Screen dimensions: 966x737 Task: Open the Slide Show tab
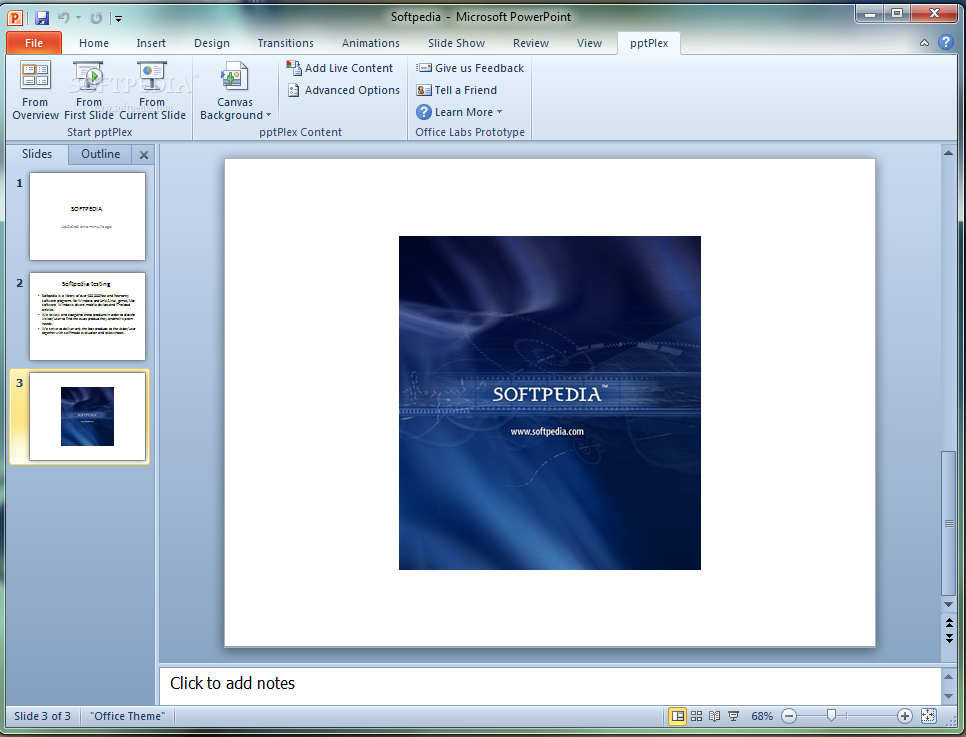(456, 43)
